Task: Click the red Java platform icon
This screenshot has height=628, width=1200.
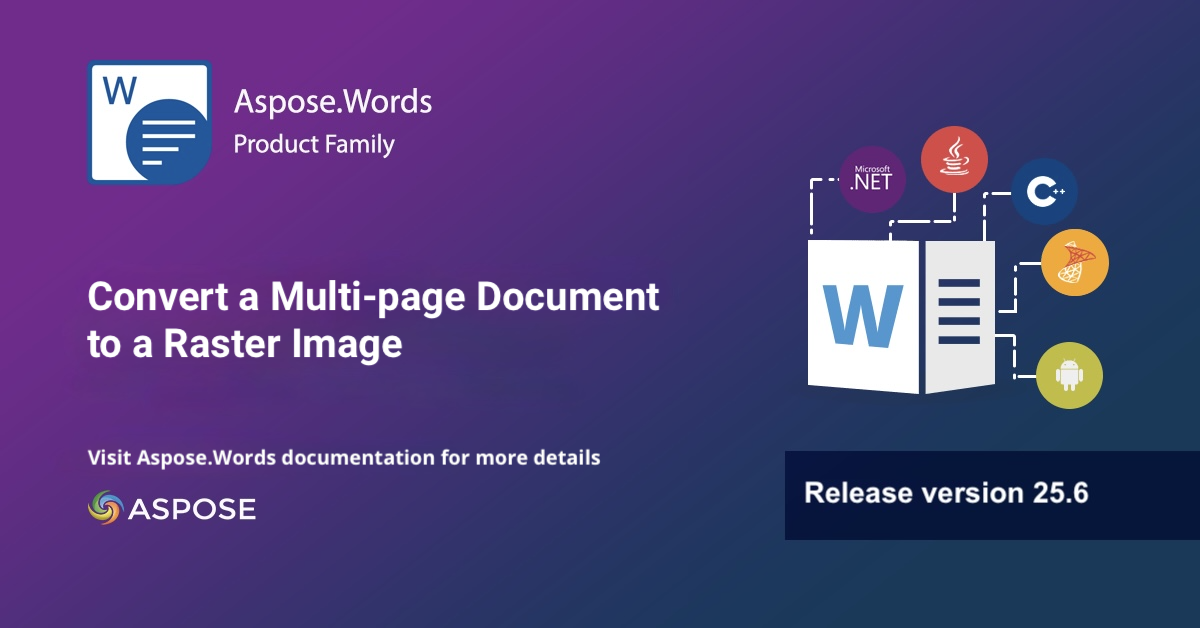Action: [954, 159]
